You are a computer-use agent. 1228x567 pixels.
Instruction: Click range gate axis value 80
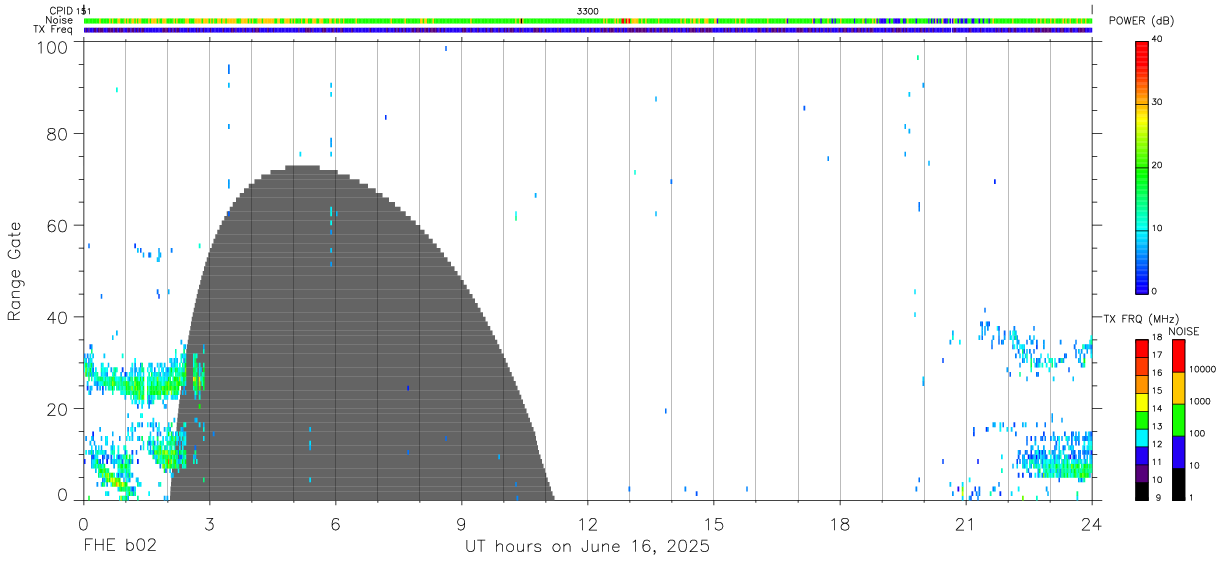58,134
